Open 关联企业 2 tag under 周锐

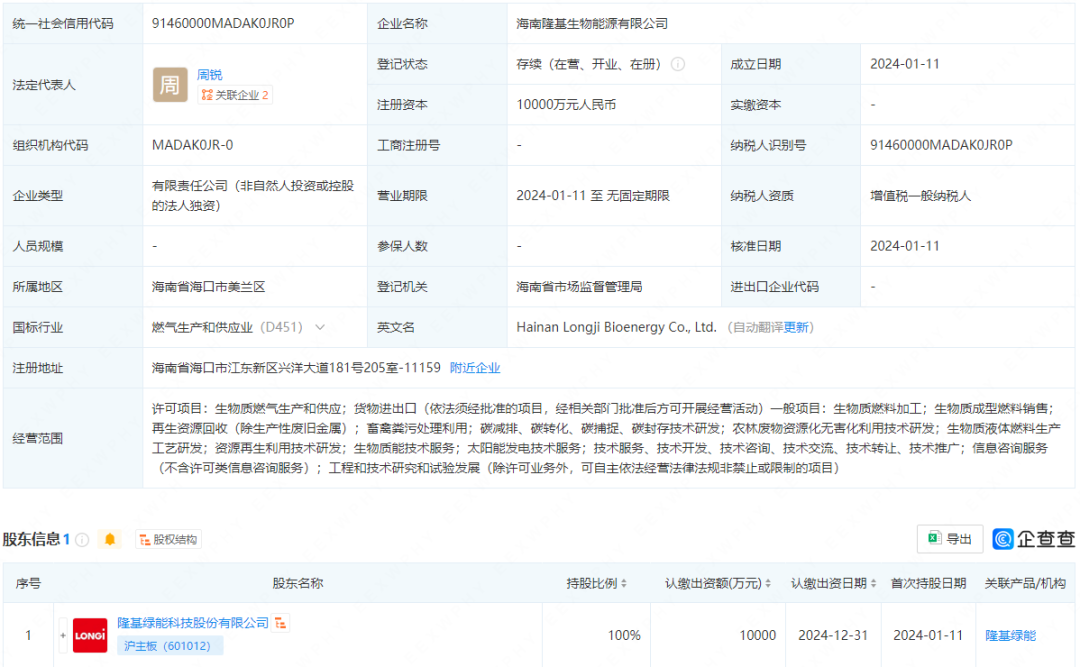[236, 95]
